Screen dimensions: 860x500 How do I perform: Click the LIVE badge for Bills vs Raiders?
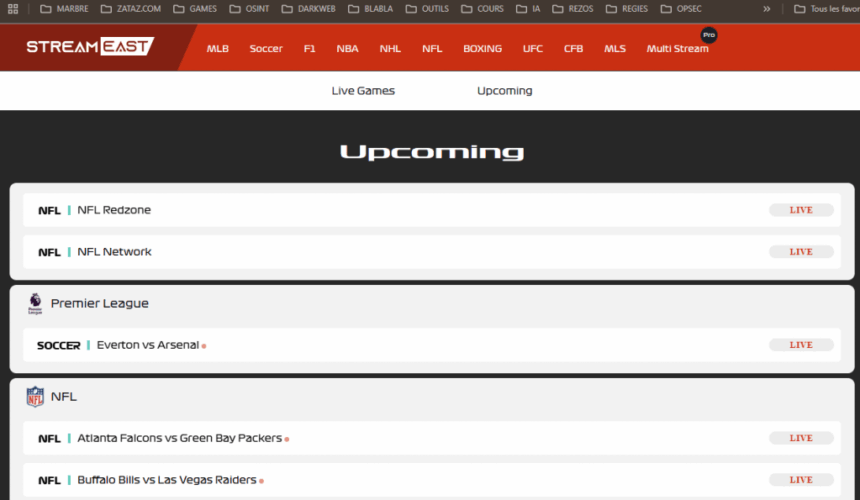(801, 480)
